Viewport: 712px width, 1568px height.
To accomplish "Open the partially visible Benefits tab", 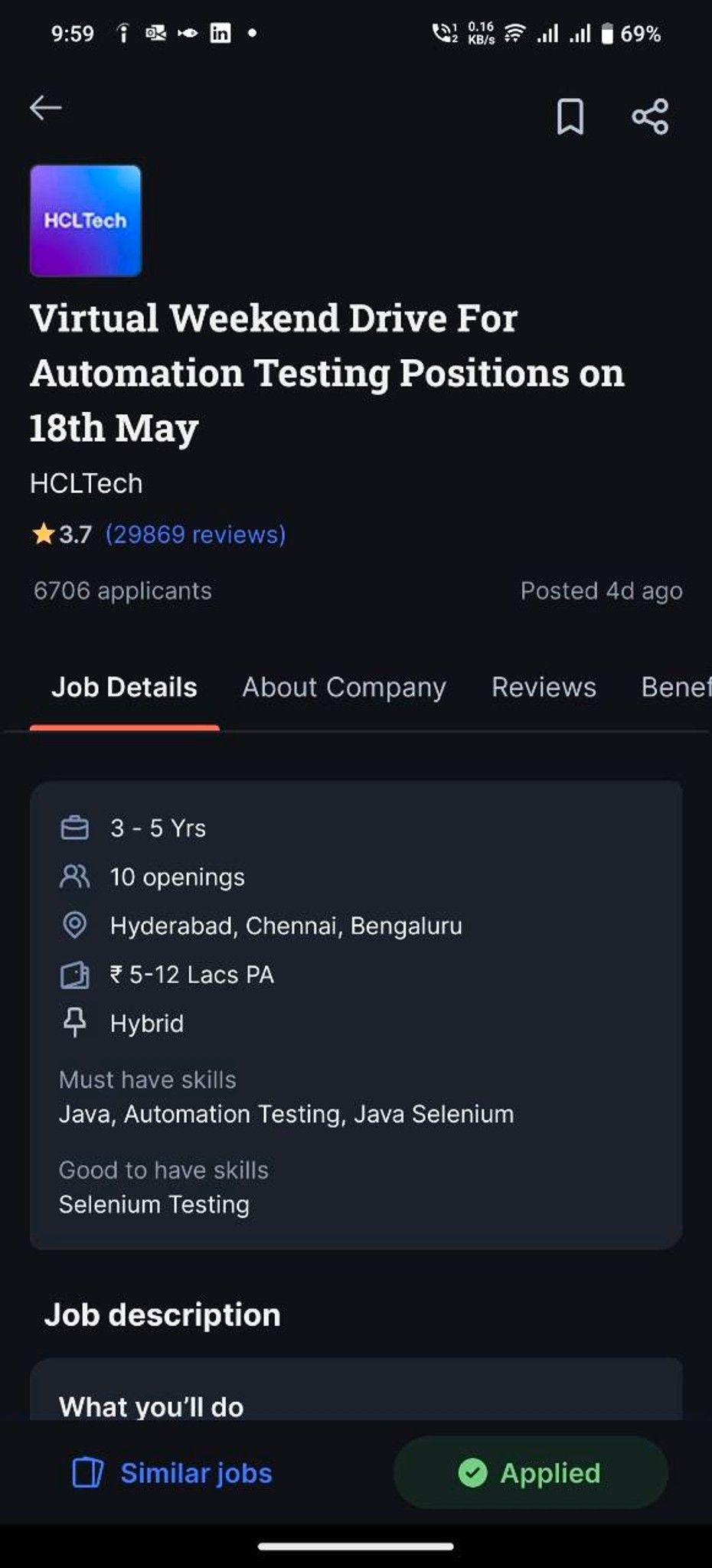I will 676,688.
